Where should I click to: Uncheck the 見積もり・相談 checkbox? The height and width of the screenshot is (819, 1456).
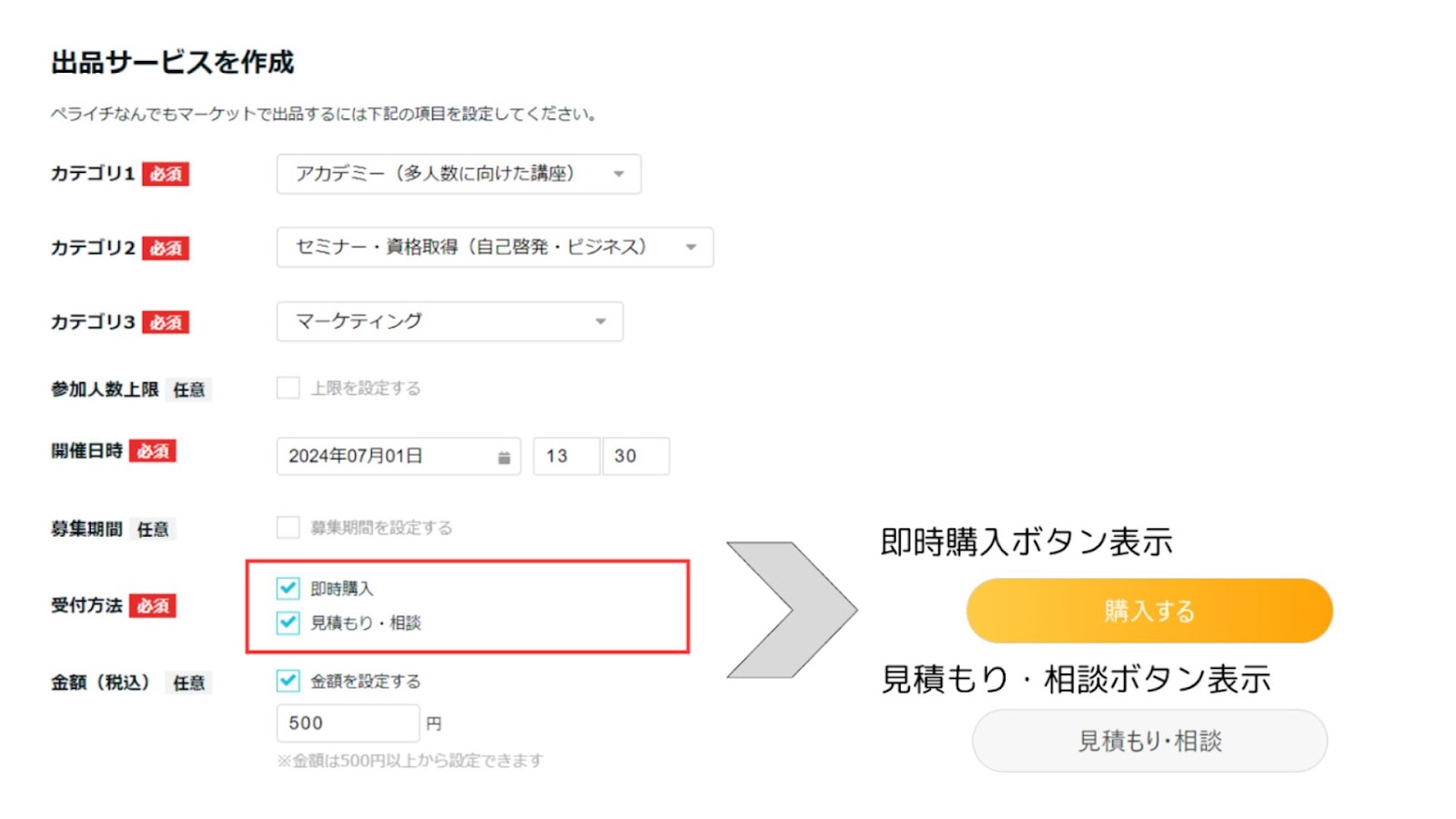288,622
